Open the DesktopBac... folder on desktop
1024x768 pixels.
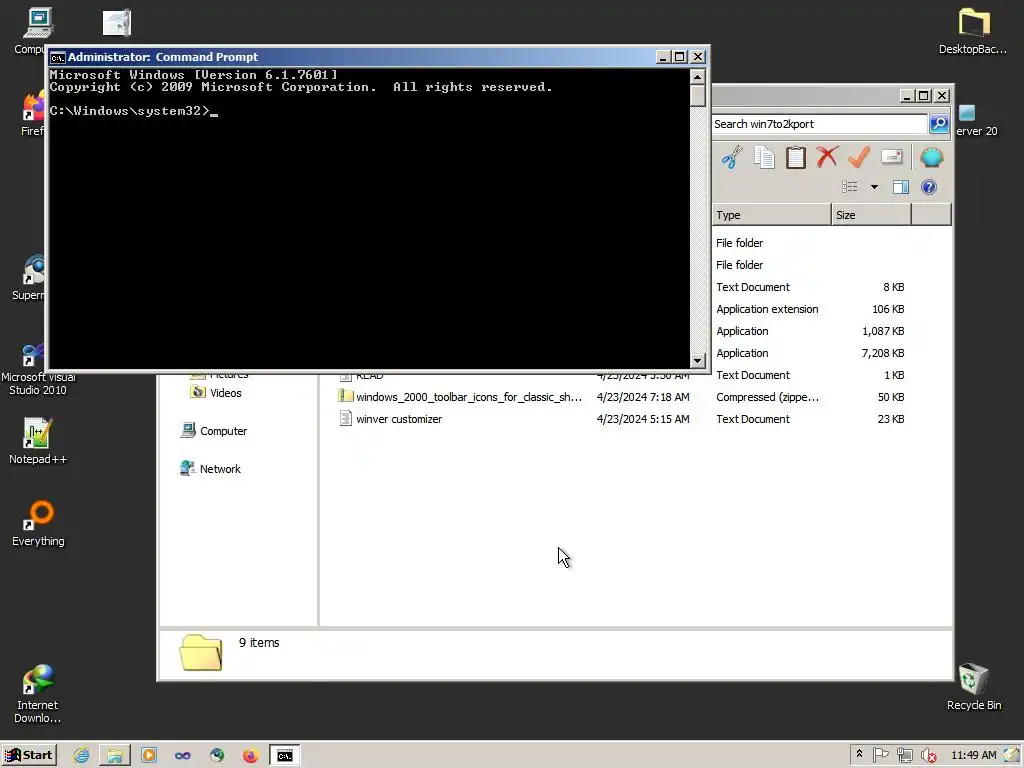pos(973,31)
